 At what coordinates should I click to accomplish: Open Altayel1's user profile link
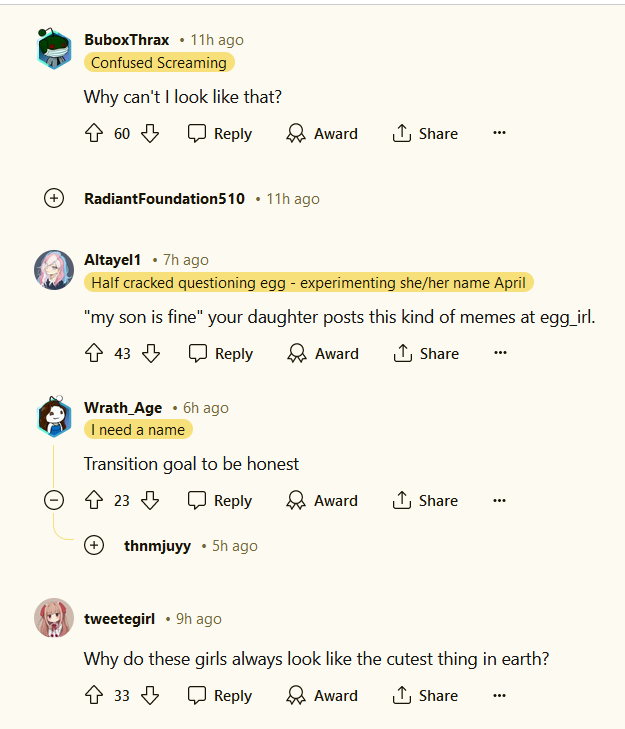(113, 260)
